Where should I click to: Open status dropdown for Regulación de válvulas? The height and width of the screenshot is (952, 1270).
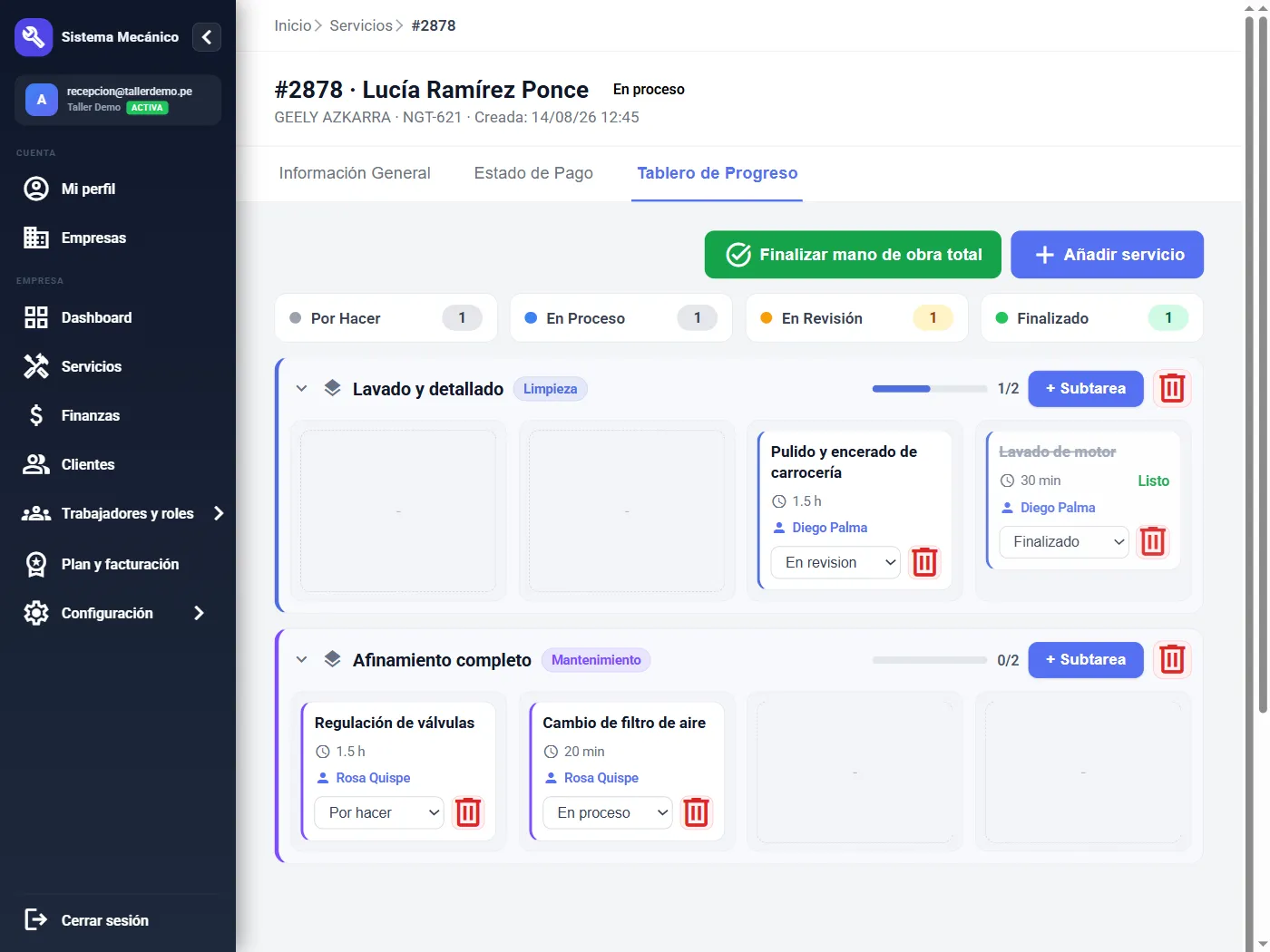pos(379,812)
